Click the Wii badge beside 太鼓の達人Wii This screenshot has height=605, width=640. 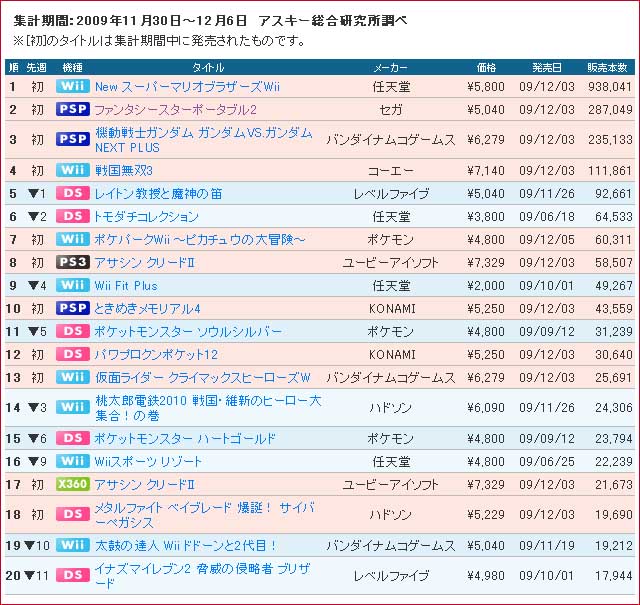click(x=73, y=545)
